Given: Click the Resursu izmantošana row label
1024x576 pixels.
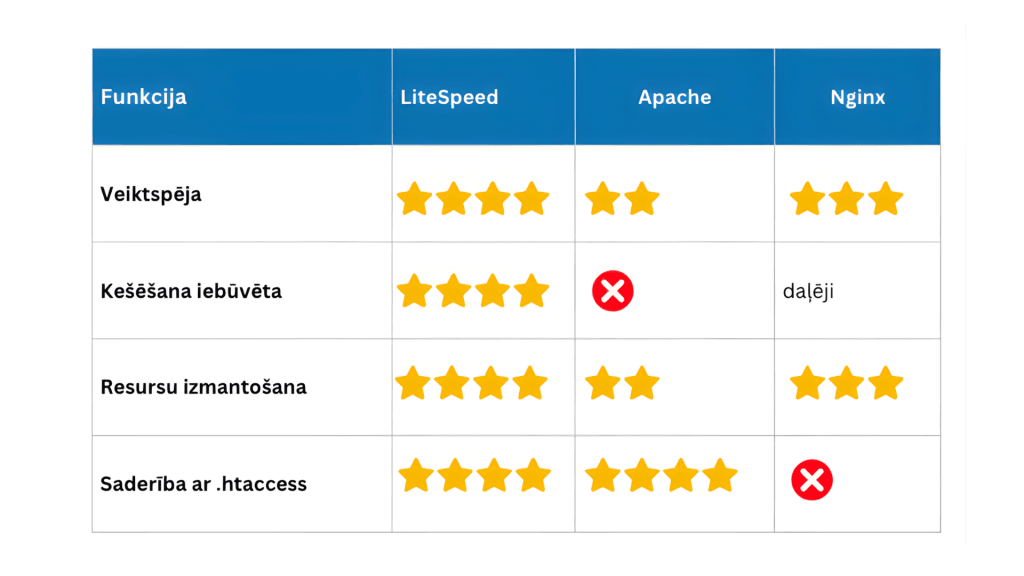Looking at the screenshot, I should [x=203, y=387].
